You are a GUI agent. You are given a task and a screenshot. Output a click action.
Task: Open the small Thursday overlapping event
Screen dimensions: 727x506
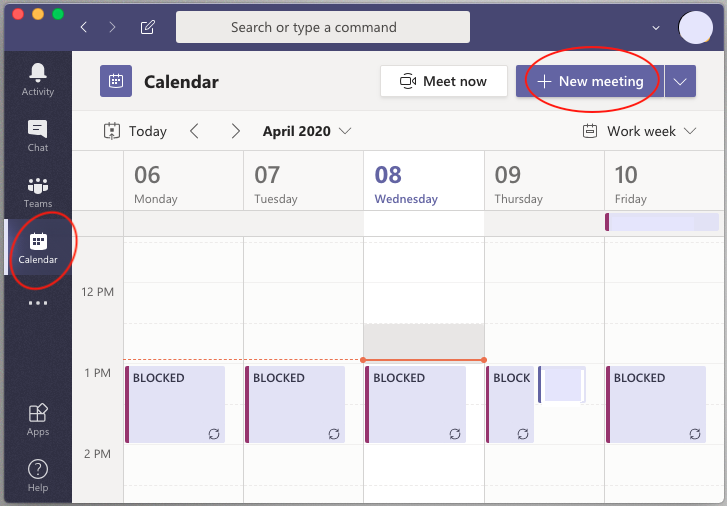[561, 384]
